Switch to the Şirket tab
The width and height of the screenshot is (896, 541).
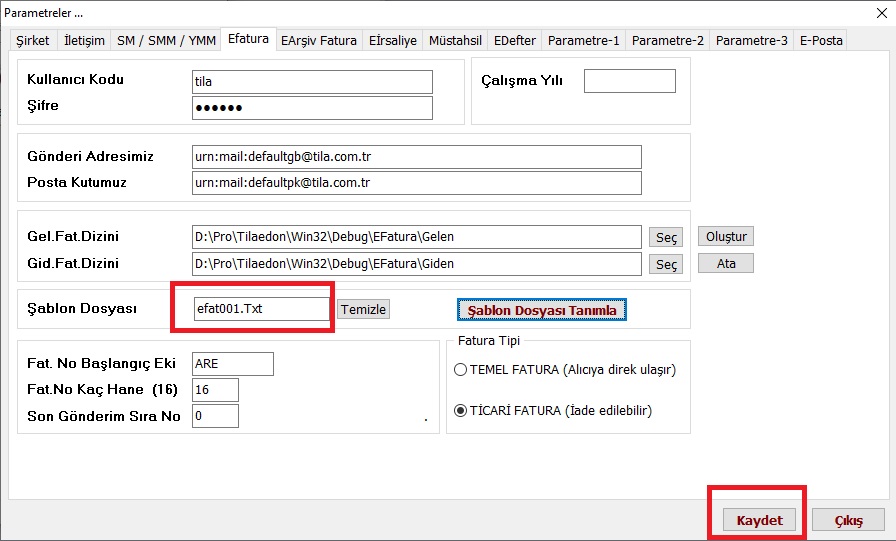point(34,41)
